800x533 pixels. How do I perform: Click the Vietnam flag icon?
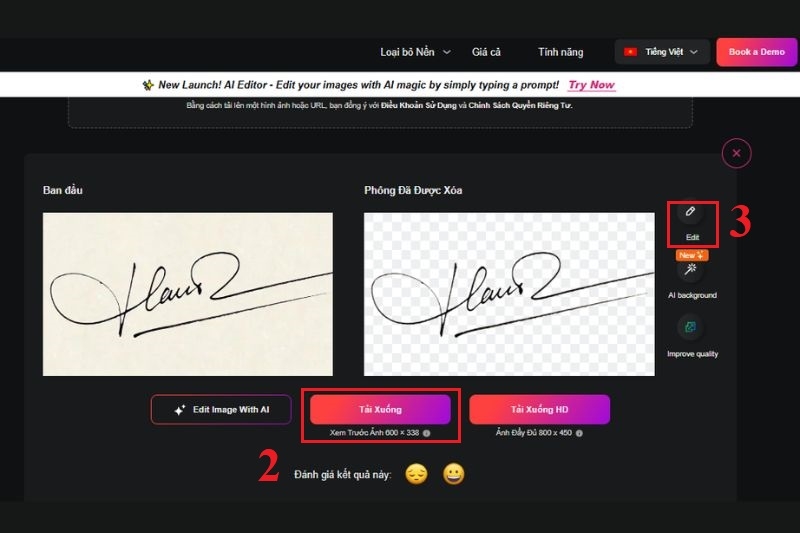pyautogui.click(x=631, y=52)
